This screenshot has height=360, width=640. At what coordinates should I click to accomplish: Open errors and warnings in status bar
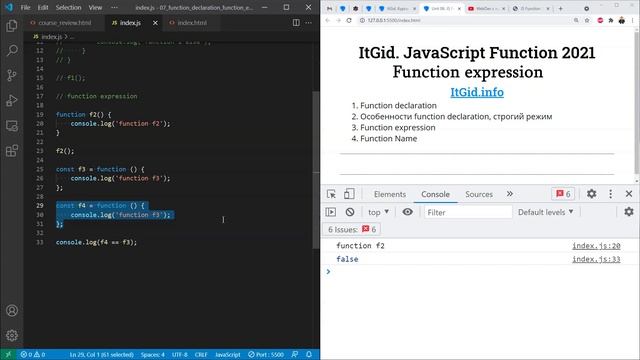(33, 354)
